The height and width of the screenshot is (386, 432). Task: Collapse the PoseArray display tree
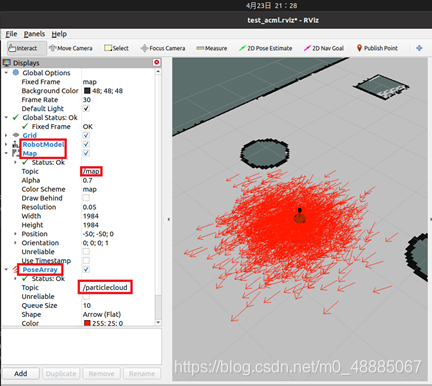tap(6, 269)
